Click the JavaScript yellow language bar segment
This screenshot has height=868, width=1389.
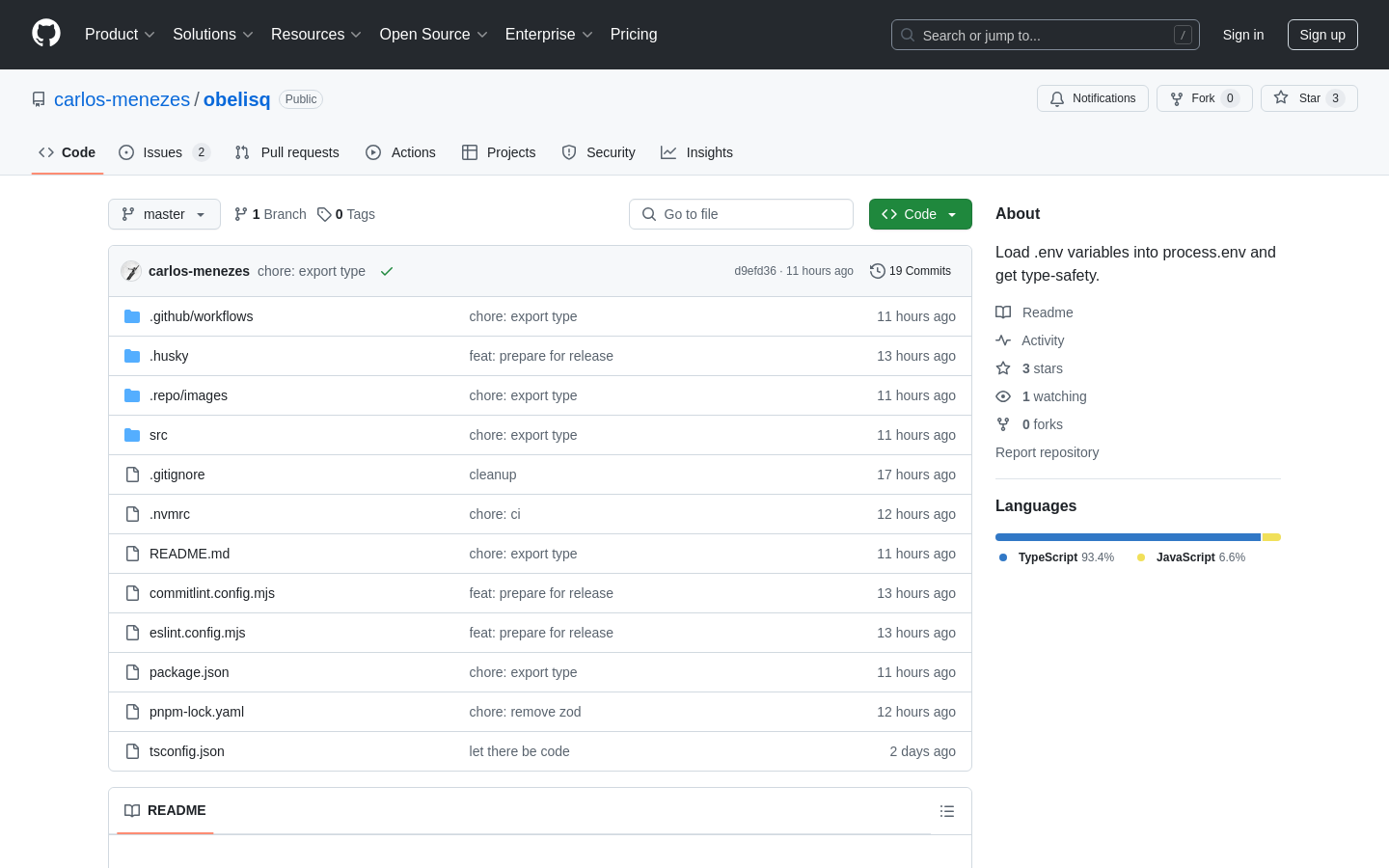(1271, 537)
